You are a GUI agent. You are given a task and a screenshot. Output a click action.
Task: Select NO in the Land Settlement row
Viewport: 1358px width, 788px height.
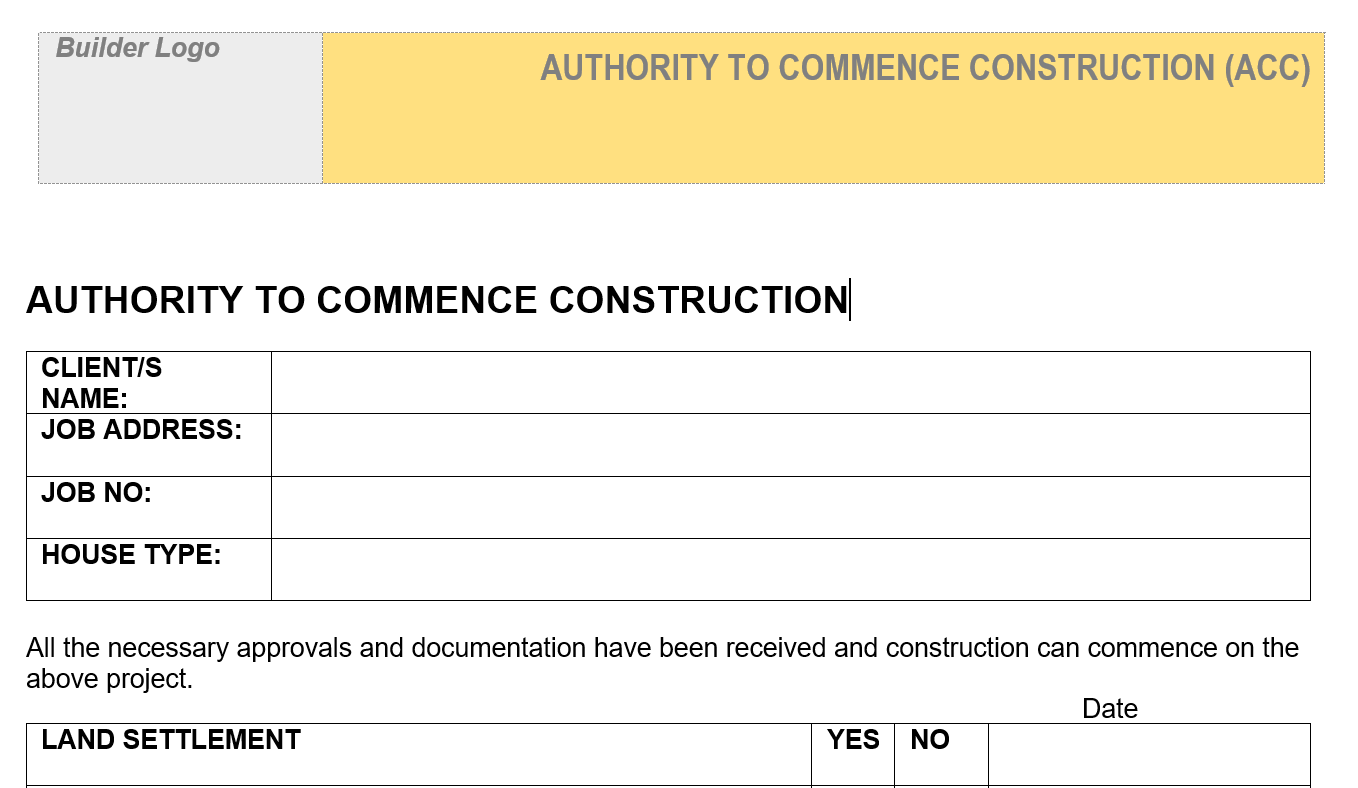click(x=930, y=740)
